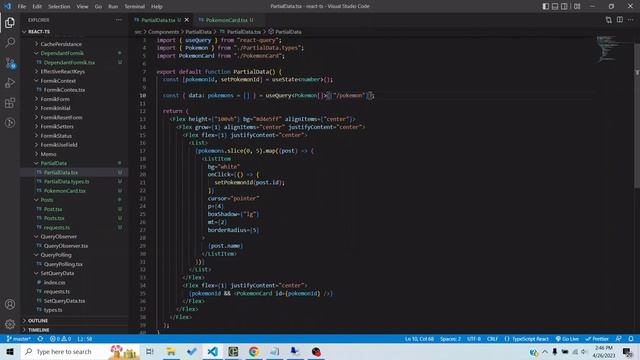Close the PartialData.tsx tab
Viewport: 640px width, 360px height.
(x=187, y=20)
